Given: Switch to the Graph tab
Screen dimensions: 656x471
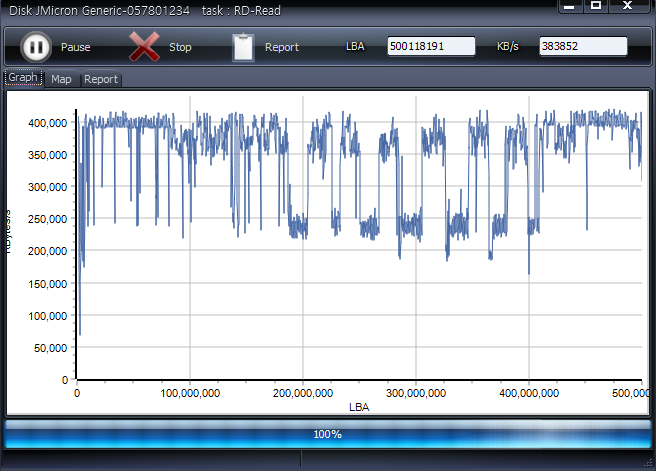Looking at the screenshot, I should coord(23,78).
